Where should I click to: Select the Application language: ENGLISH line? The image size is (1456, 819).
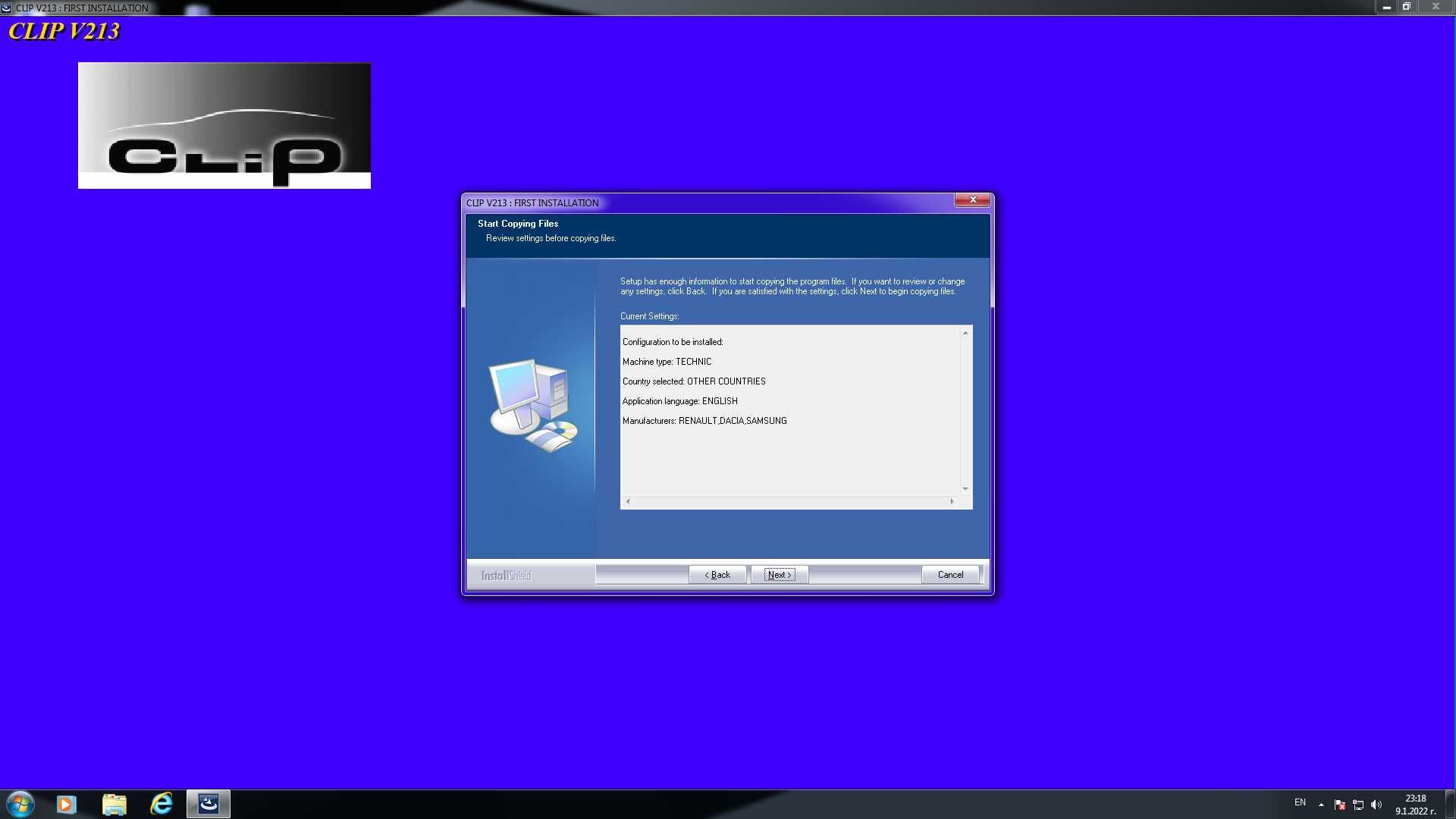pos(679,401)
